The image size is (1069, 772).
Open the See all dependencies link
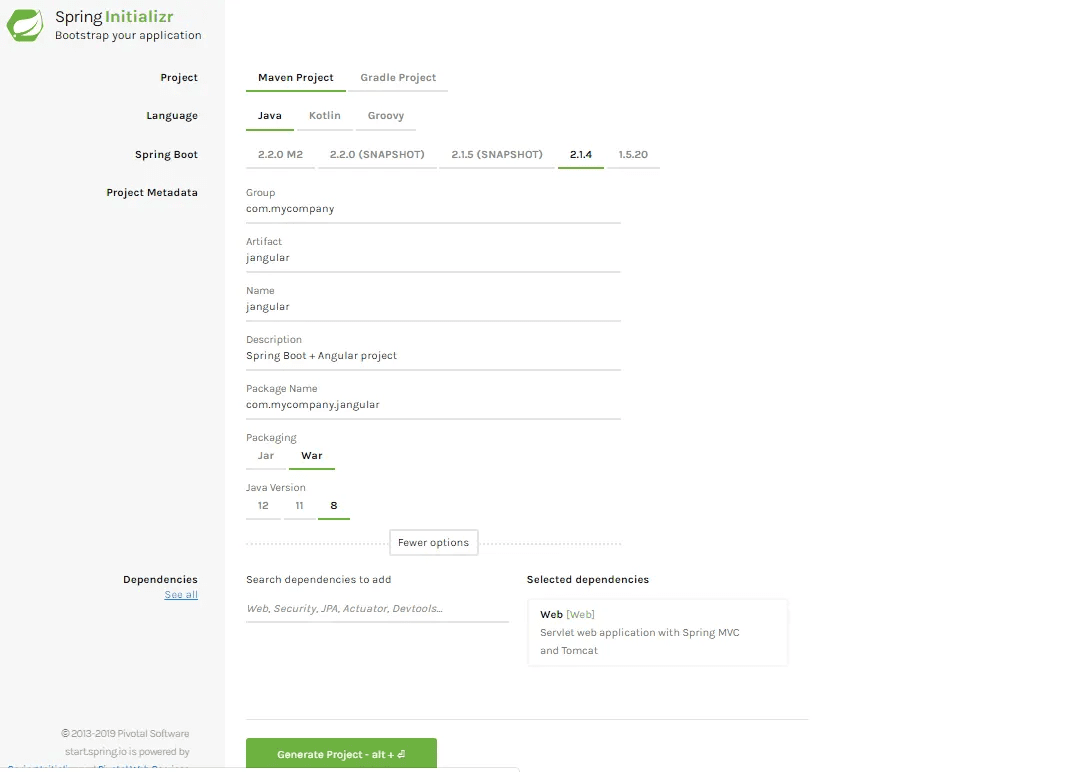click(x=181, y=595)
